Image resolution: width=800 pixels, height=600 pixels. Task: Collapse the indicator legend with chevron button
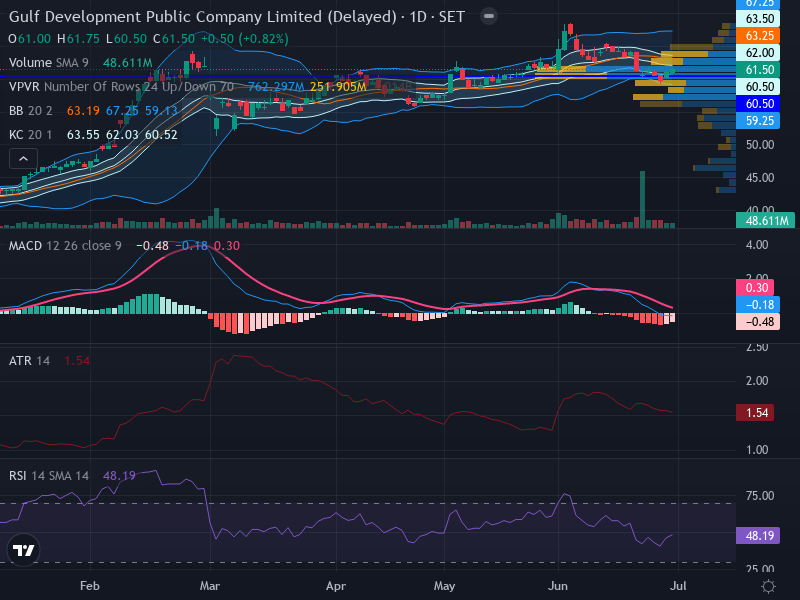click(23, 159)
